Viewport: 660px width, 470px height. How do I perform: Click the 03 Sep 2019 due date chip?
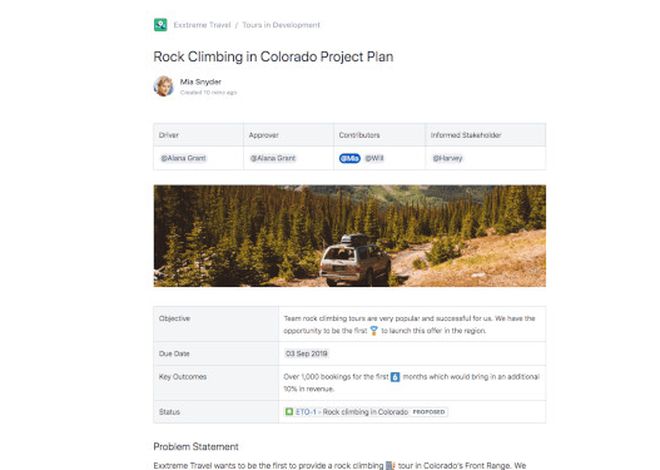(x=306, y=353)
